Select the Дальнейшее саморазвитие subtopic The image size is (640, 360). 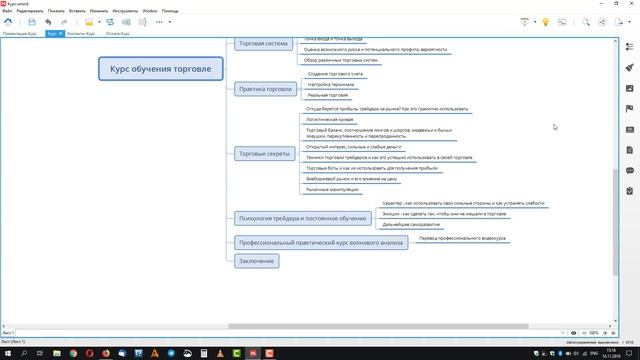411,224
